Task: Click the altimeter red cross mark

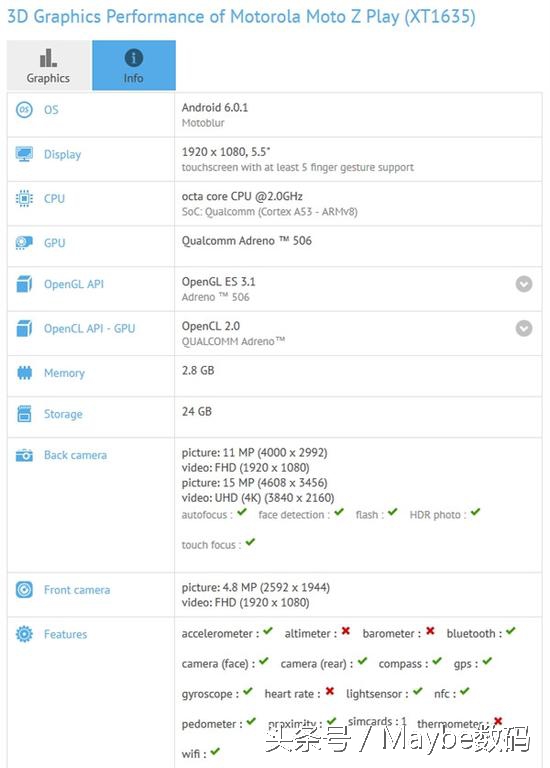Action: (346, 631)
